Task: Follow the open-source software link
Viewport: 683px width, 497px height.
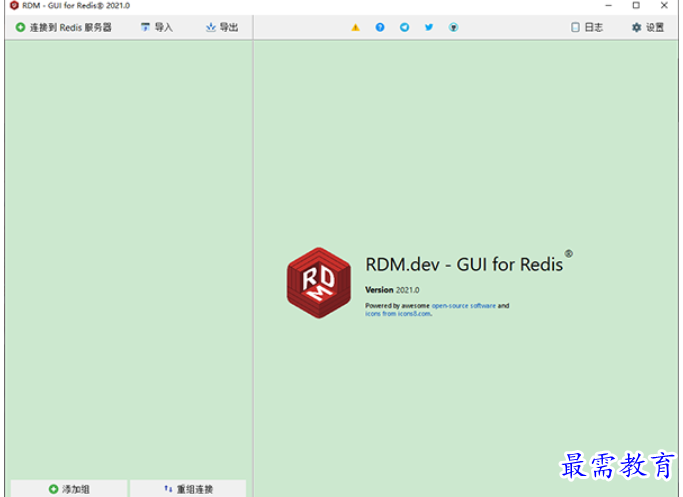Action: pyautogui.click(x=463, y=306)
